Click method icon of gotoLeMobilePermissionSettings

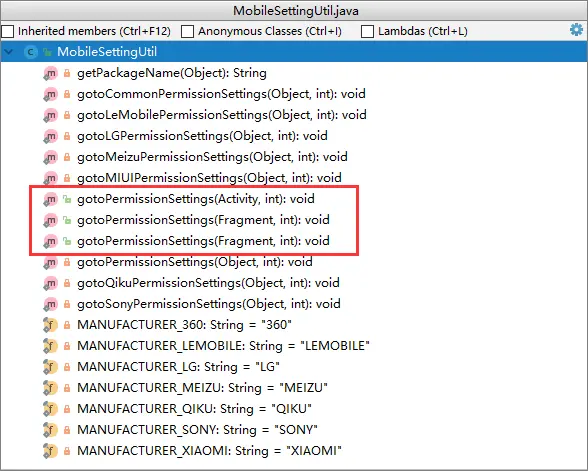[50, 115]
